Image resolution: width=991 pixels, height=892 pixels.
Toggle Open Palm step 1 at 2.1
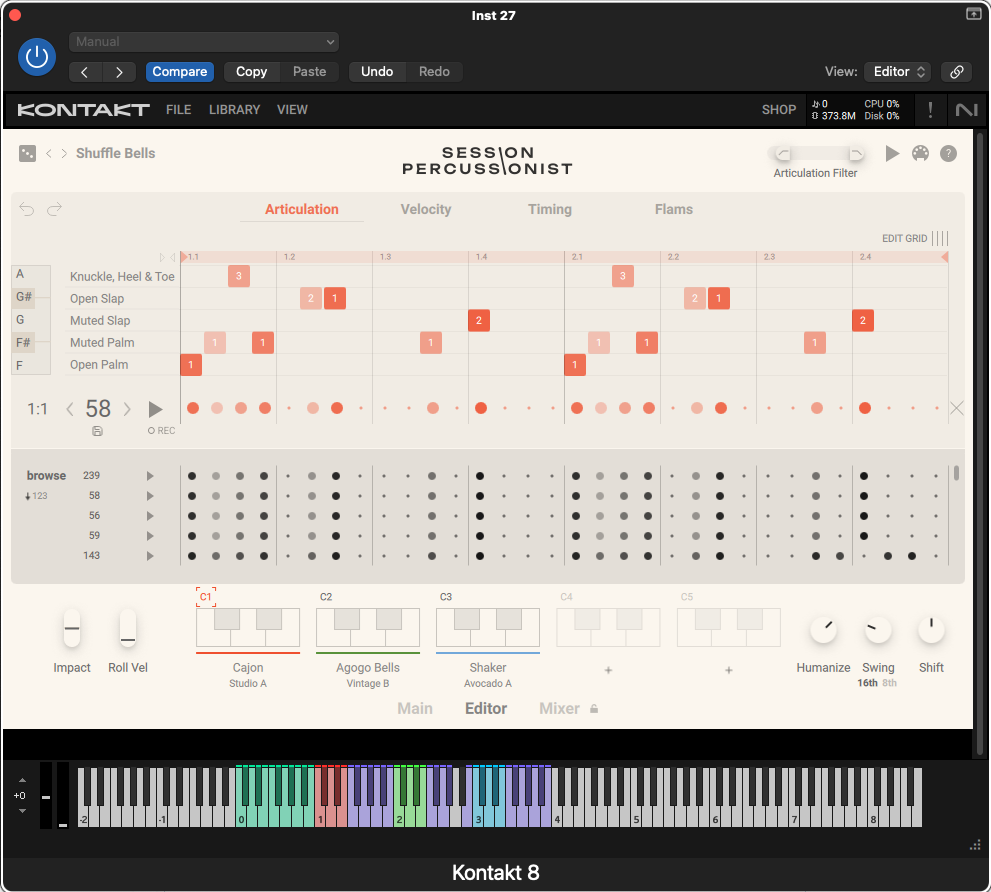[575, 365]
